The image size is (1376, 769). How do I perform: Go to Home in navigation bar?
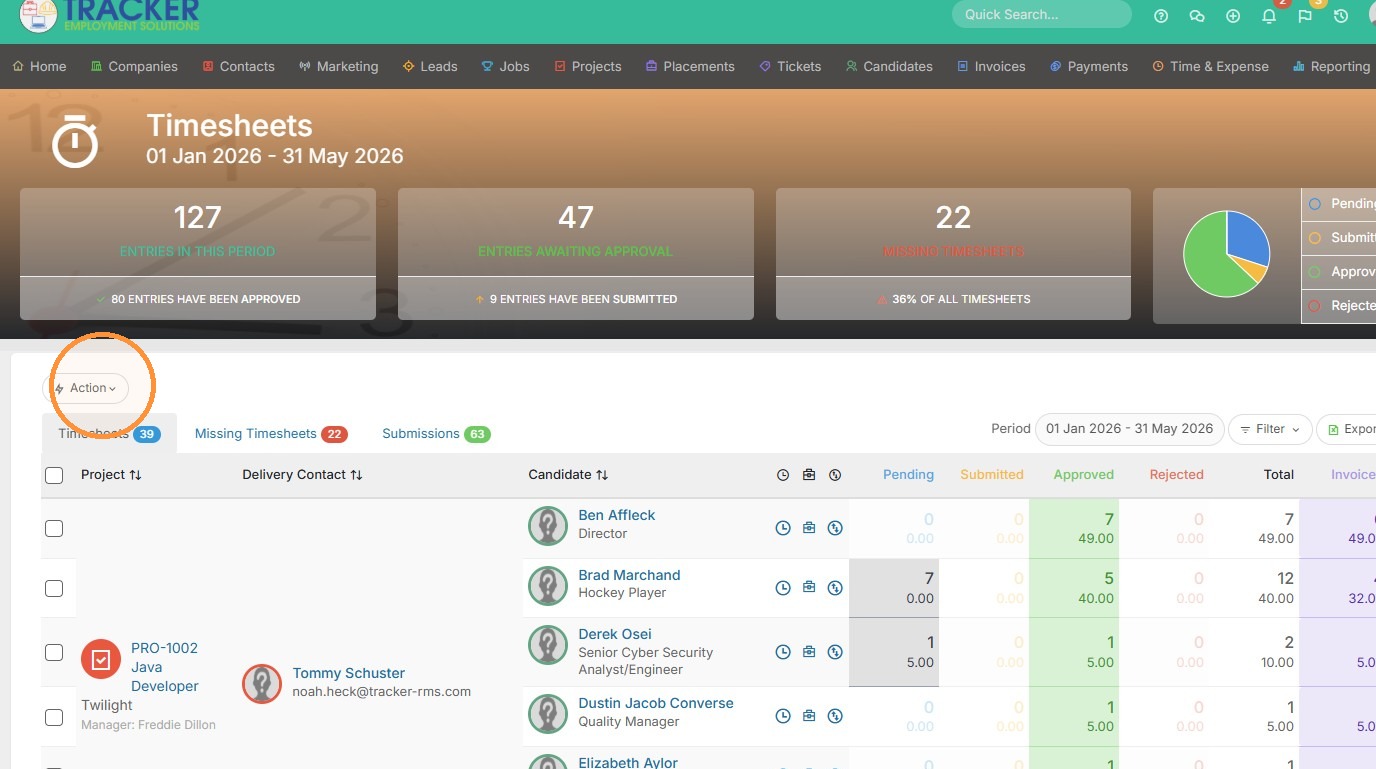tap(39, 66)
